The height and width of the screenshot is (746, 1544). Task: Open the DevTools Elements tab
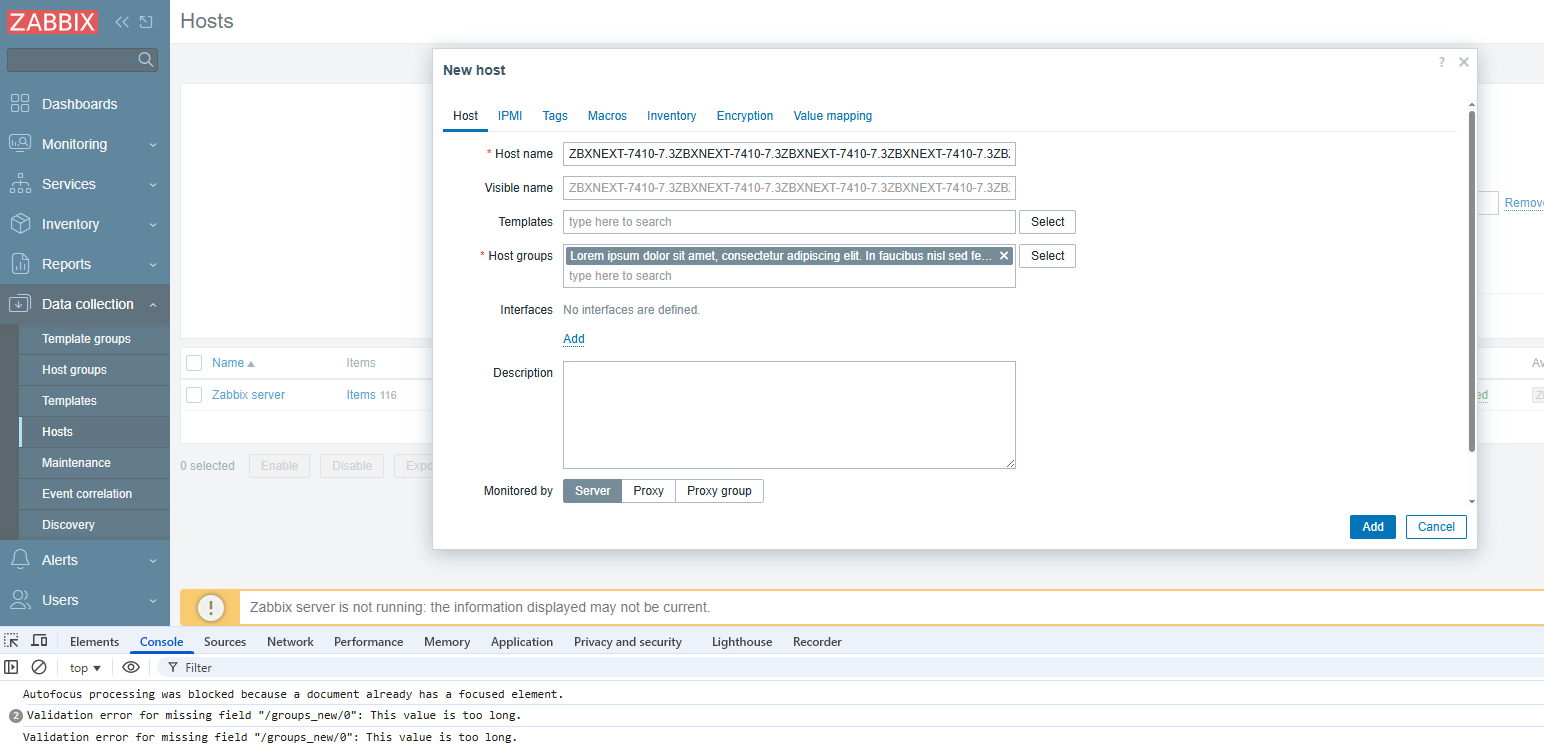pos(94,642)
